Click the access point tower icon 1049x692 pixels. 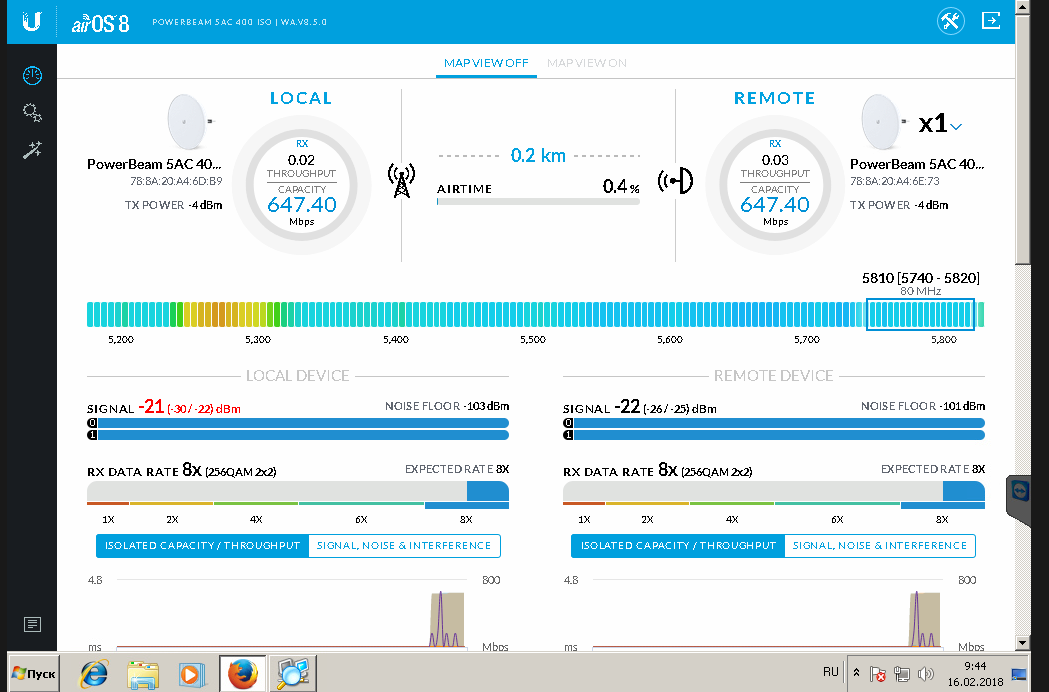tap(401, 181)
